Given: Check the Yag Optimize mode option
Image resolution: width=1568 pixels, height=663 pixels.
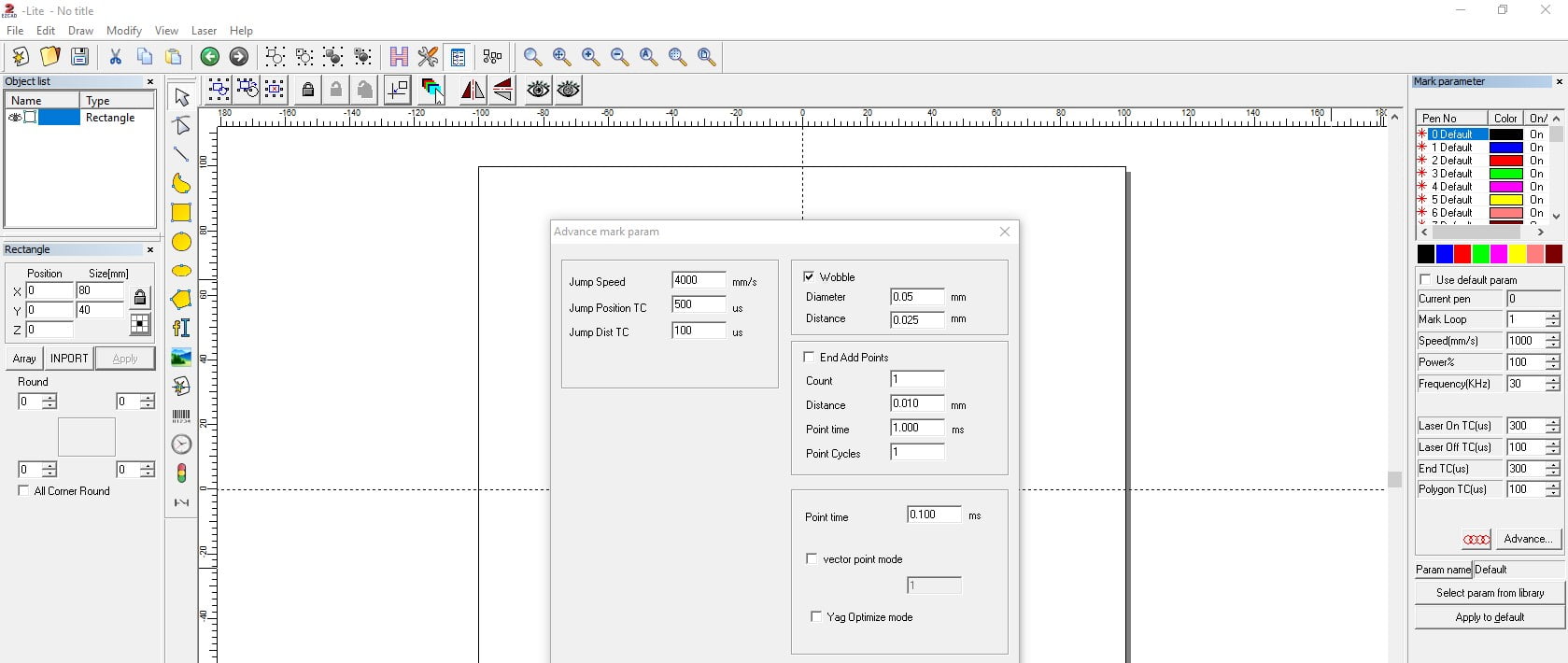Looking at the screenshot, I should coord(816,616).
